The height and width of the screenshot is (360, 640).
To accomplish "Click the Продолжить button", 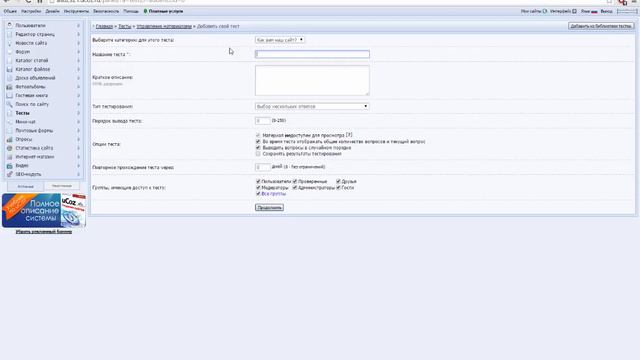I will pyautogui.click(x=269, y=208).
